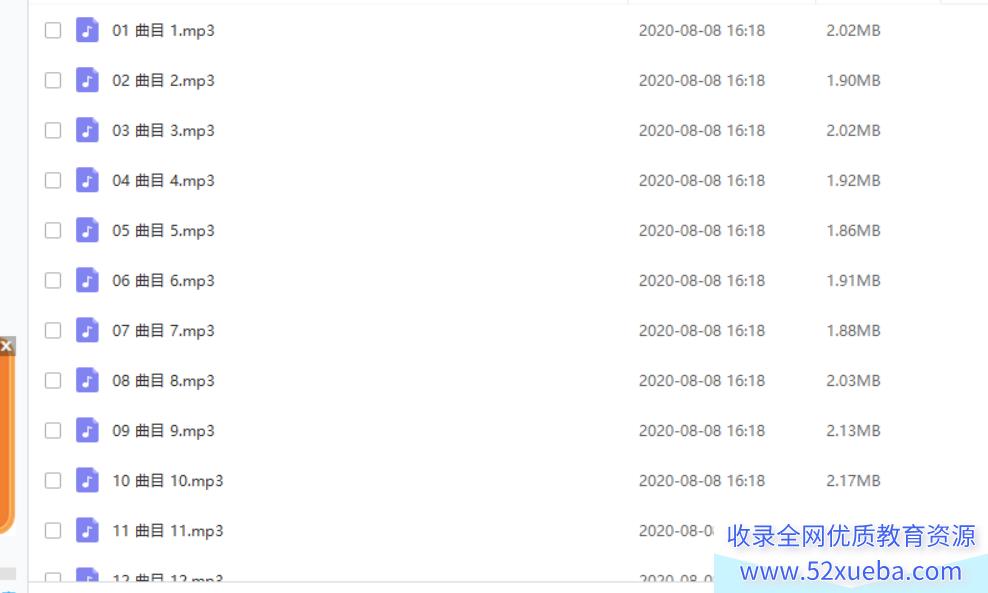The image size is (988, 593).
Task: Open the file 01 曲目 1.mp3
Action: point(163,30)
